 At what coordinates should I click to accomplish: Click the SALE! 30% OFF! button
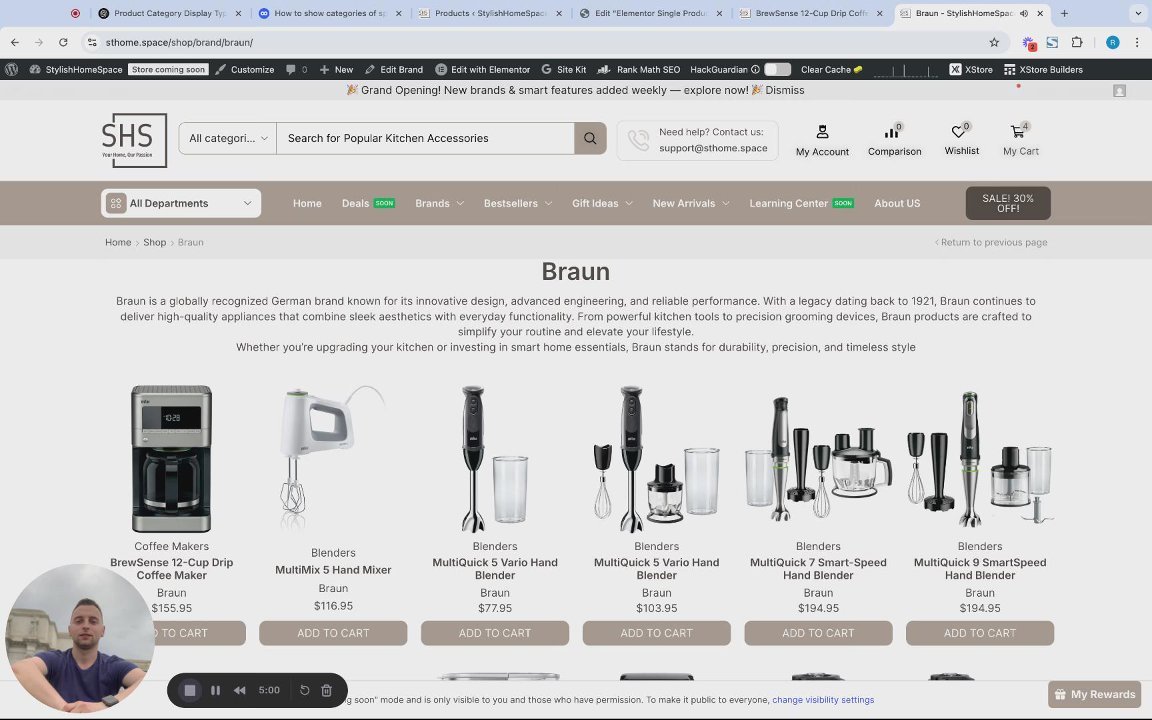pos(1008,204)
